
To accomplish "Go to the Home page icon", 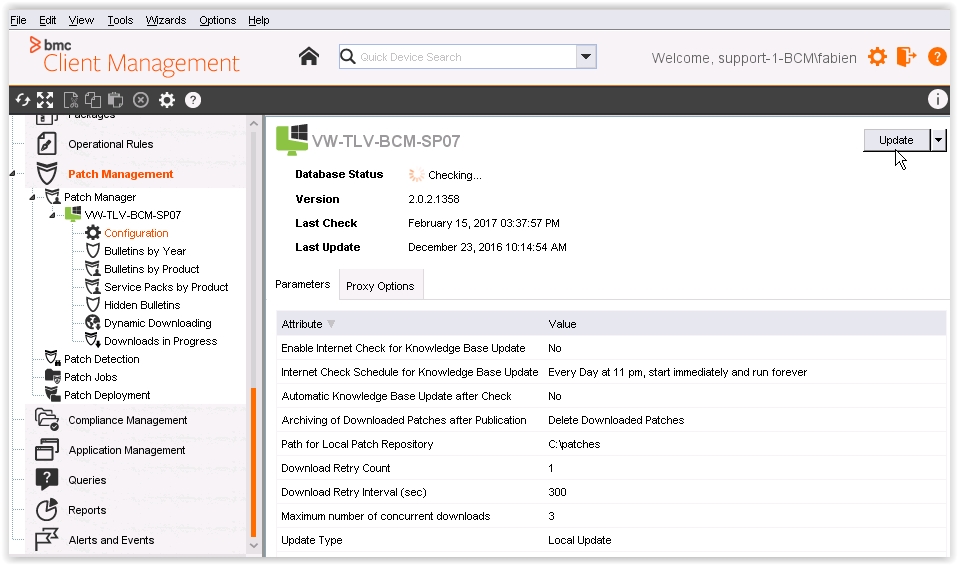I will click(309, 57).
